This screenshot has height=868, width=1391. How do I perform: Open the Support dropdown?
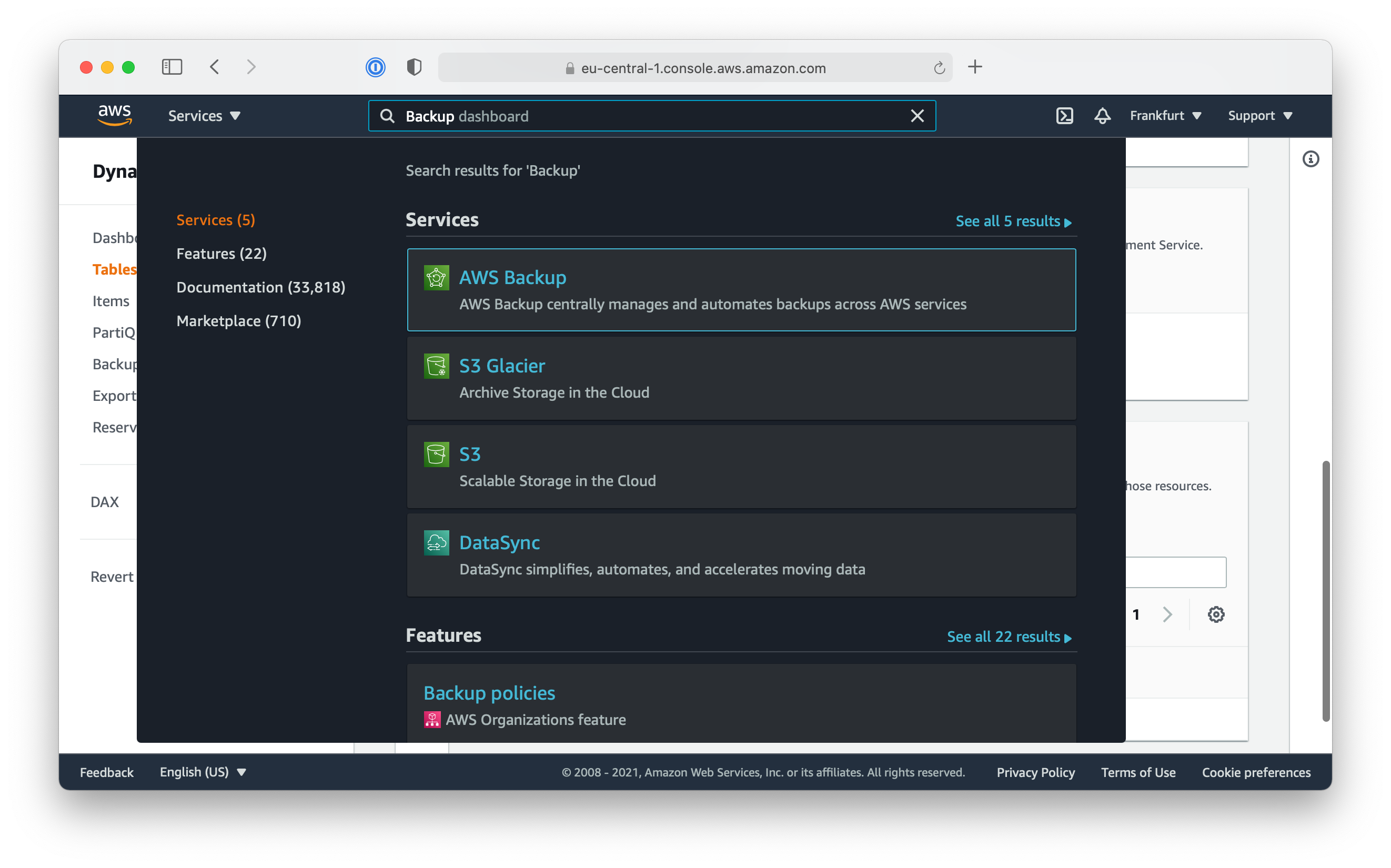pos(1259,116)
